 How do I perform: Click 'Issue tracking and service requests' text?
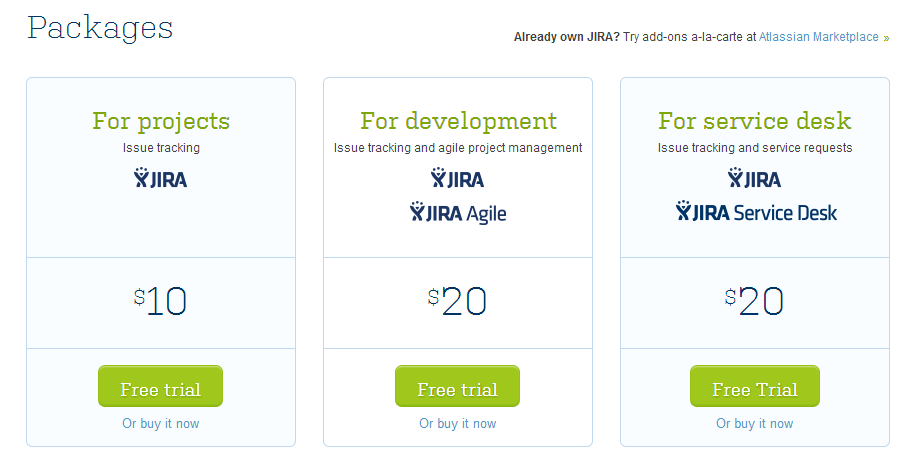pos(755,148)
